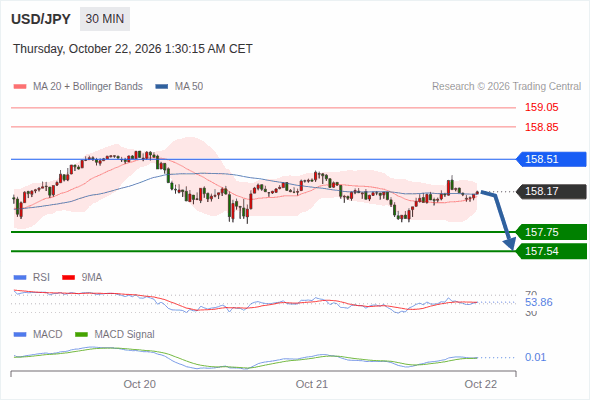The height and width of the screenshot is (400, 590).
Task: Toggle the RSI legend label
Action: 41,278
